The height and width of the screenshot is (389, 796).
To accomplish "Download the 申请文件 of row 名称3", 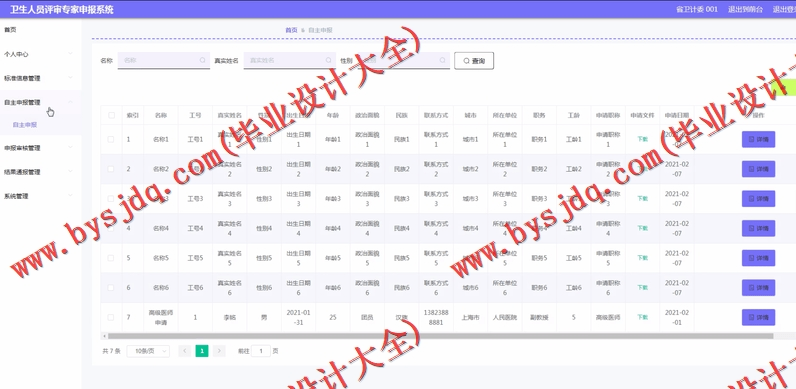I will pos(642,199).
